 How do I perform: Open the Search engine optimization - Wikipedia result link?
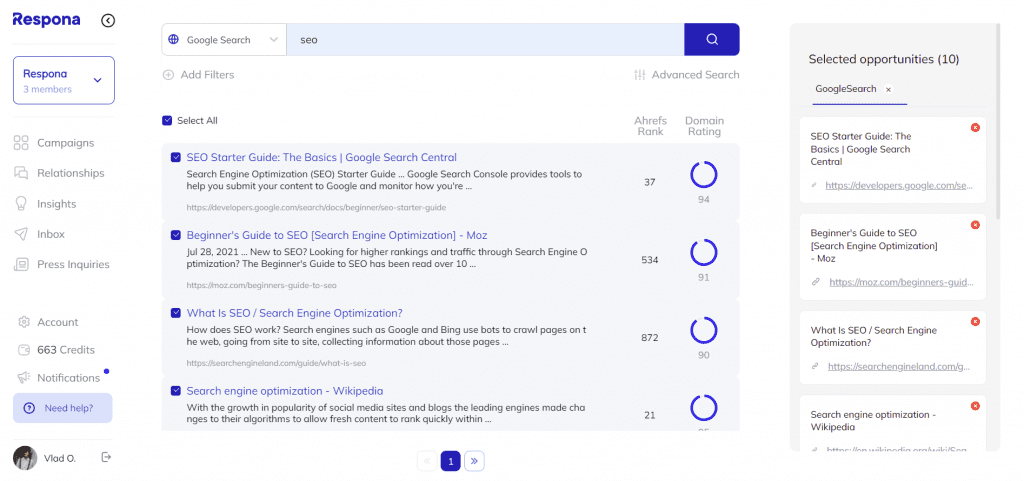[285, 391]
